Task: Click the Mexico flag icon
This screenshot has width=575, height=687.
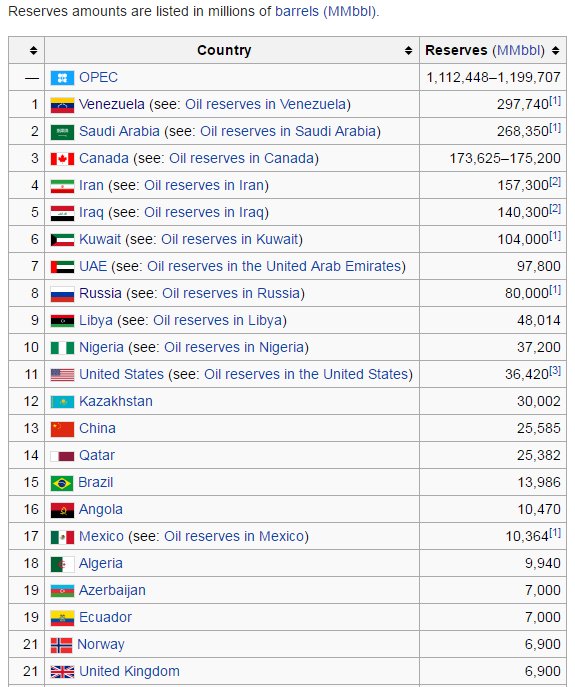Action: pos(62,537)
